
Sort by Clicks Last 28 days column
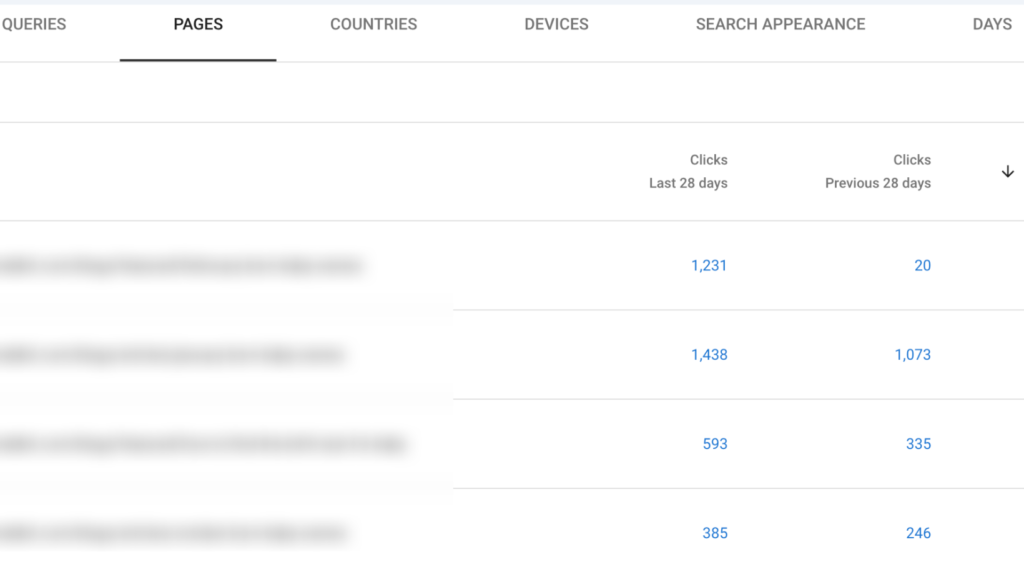point(689,171)
